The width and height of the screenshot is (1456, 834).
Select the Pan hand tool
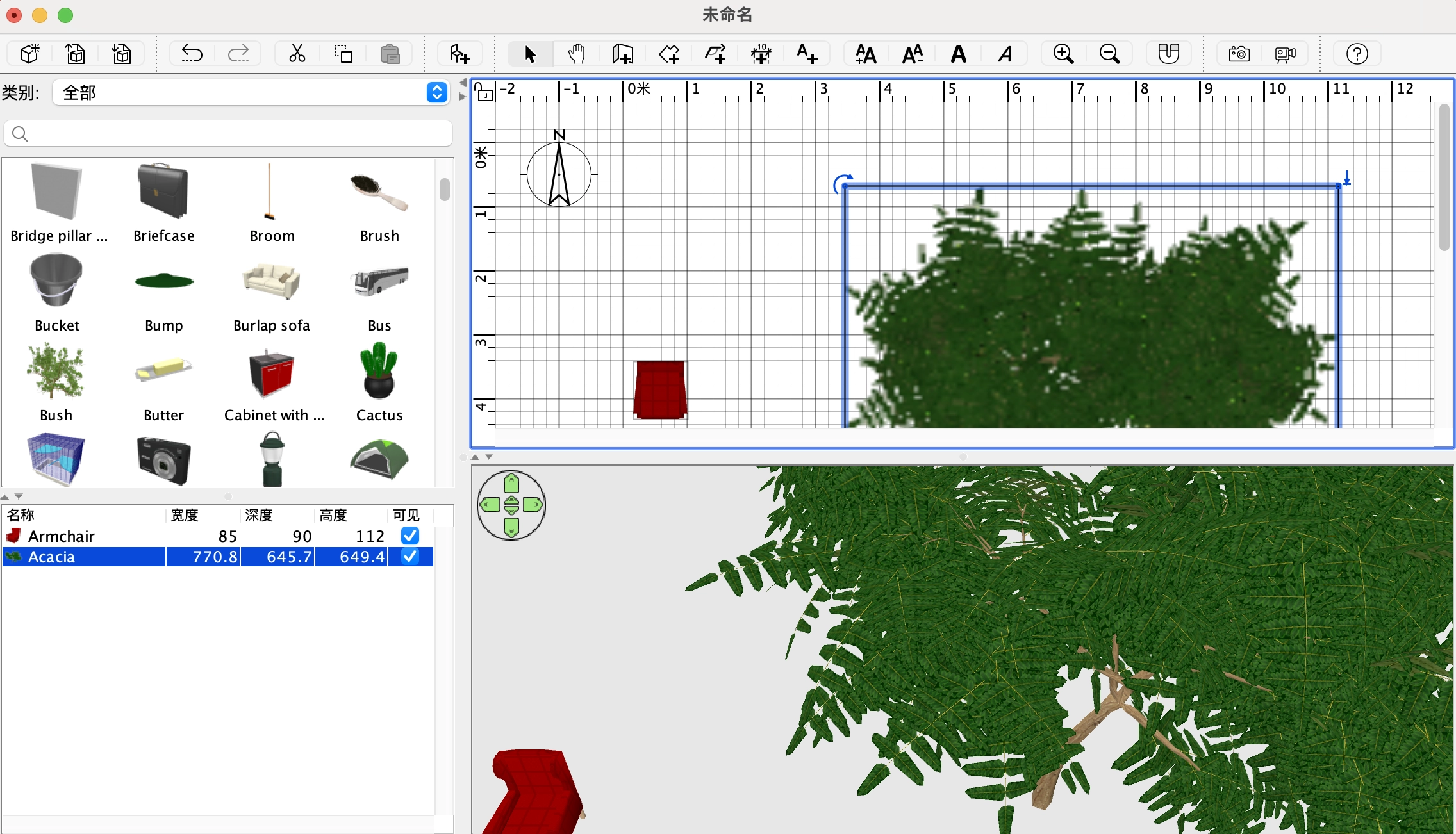576,54
